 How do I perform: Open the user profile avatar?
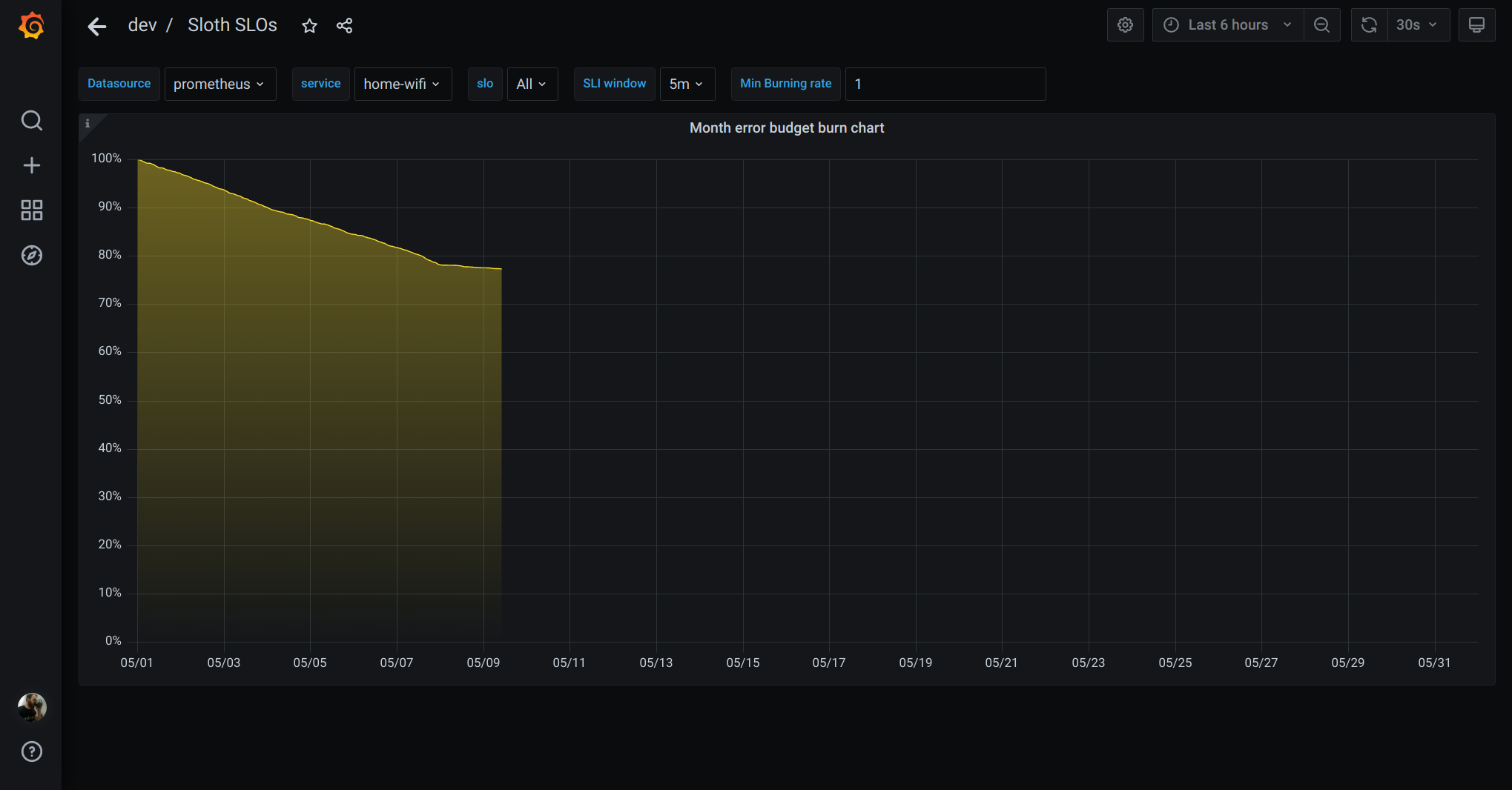coord(32,707)
